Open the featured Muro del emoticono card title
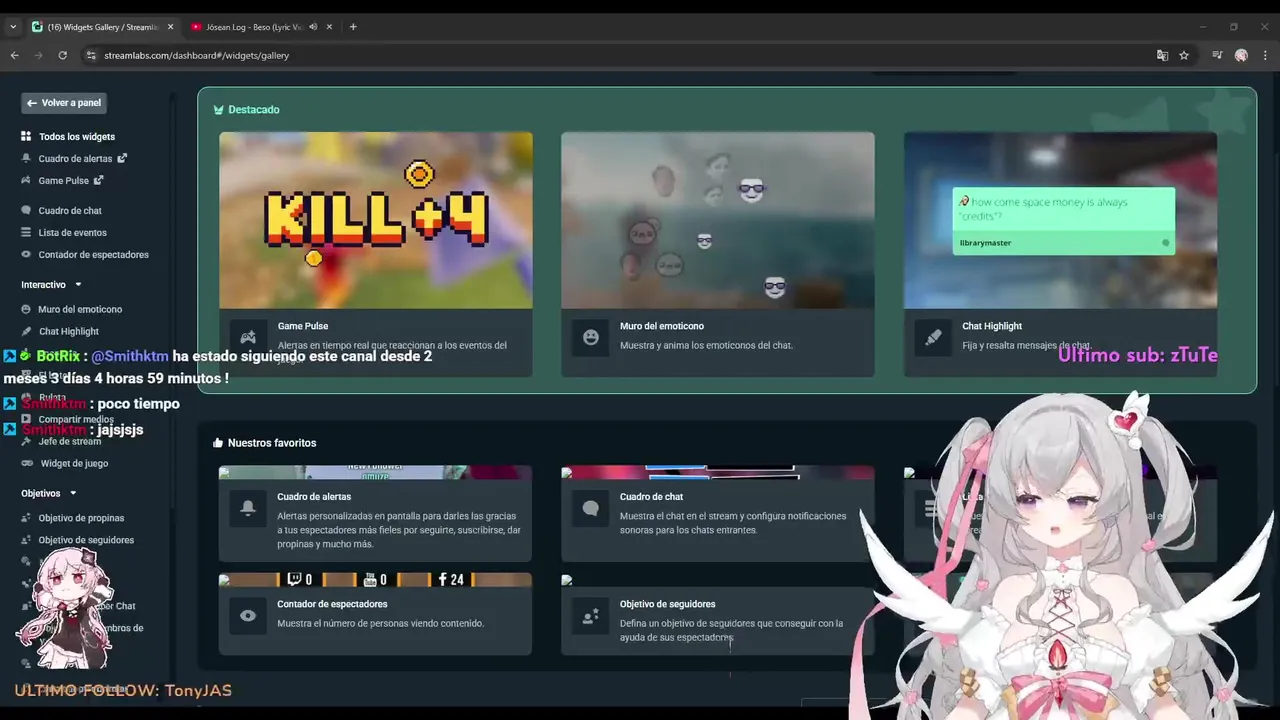Image resolution: width=1280 pixels, height=720 pixels. pyautogui.click(x=662, y=326)
